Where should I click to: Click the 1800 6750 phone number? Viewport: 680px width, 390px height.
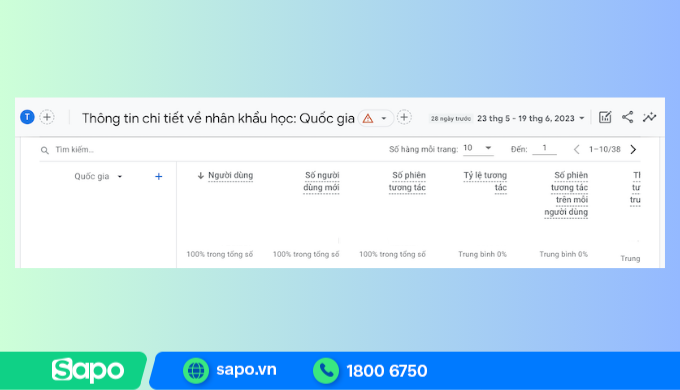(387, 371)
